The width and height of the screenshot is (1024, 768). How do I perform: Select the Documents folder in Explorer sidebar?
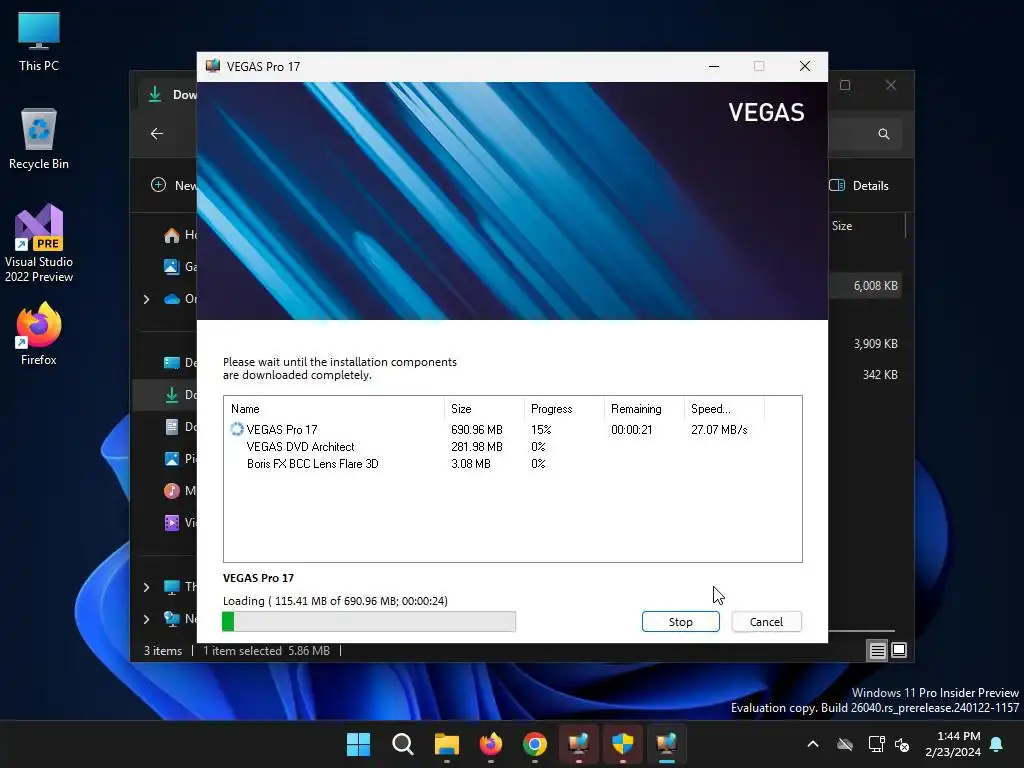180,426
